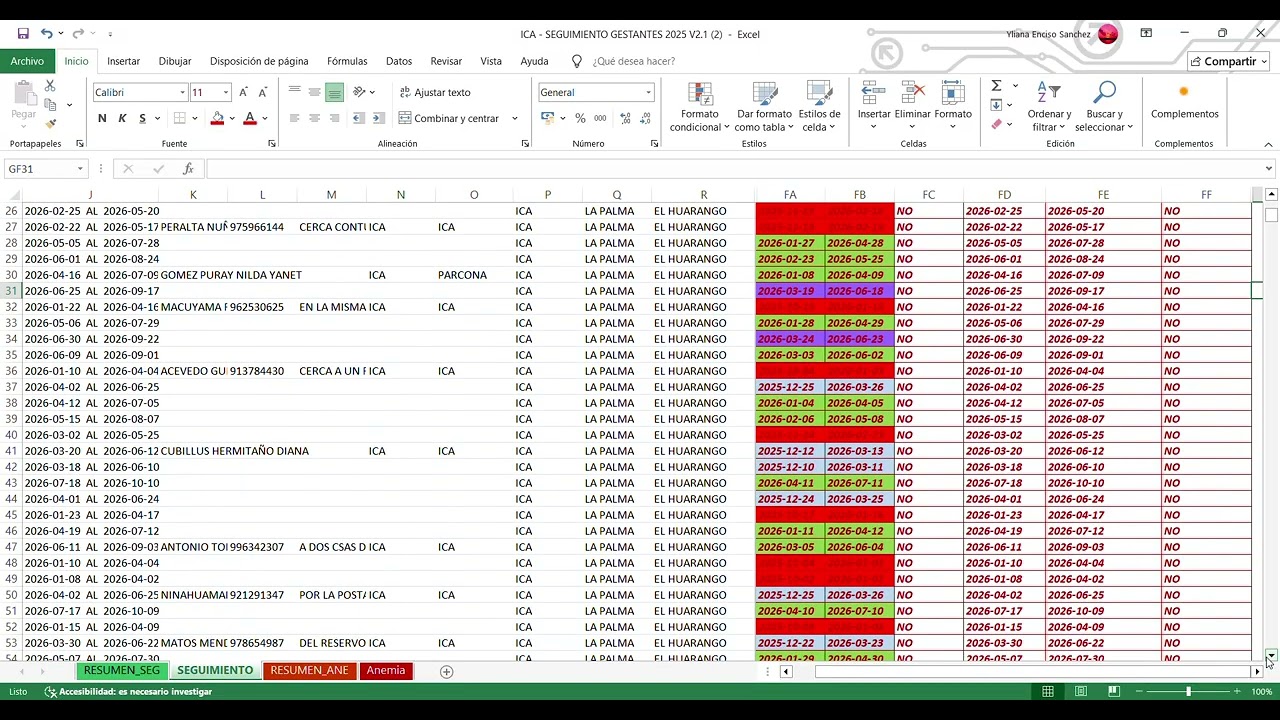Adjust the zoom slider in the status bar
This screenshot has width=1280, height=720.
point(1188,691)
